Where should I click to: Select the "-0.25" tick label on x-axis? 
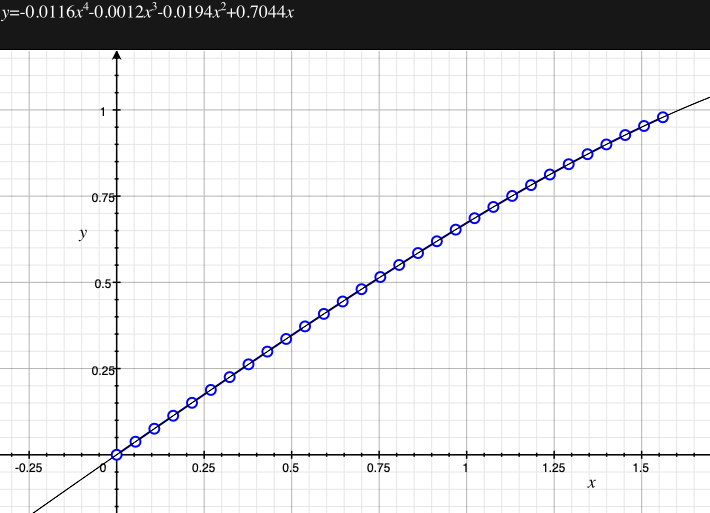click(29, 468)
